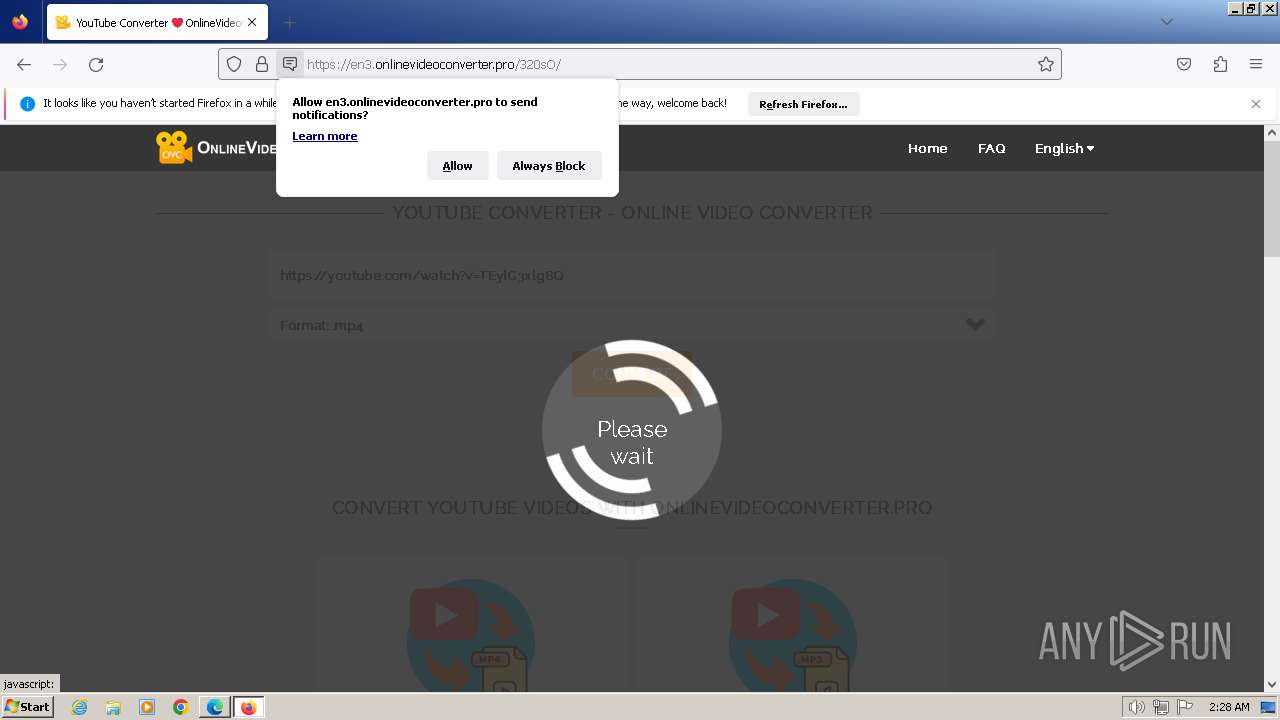This screenshot has width=1280, height=720.
Task: Reload the current page
Action: tap(96, 64)
